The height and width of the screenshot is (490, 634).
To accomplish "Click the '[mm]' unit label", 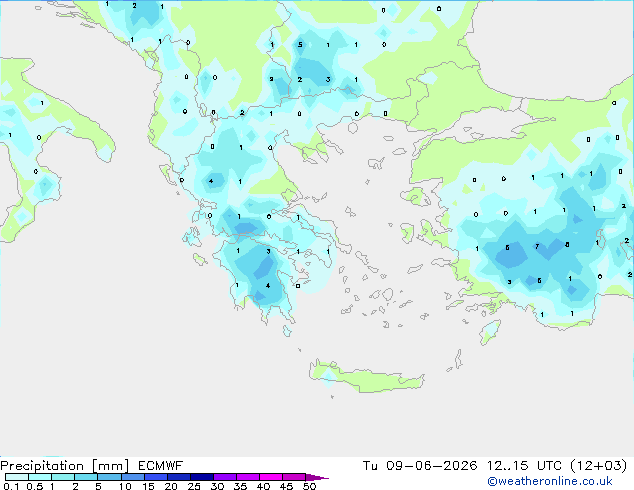I will coord(110,466).
